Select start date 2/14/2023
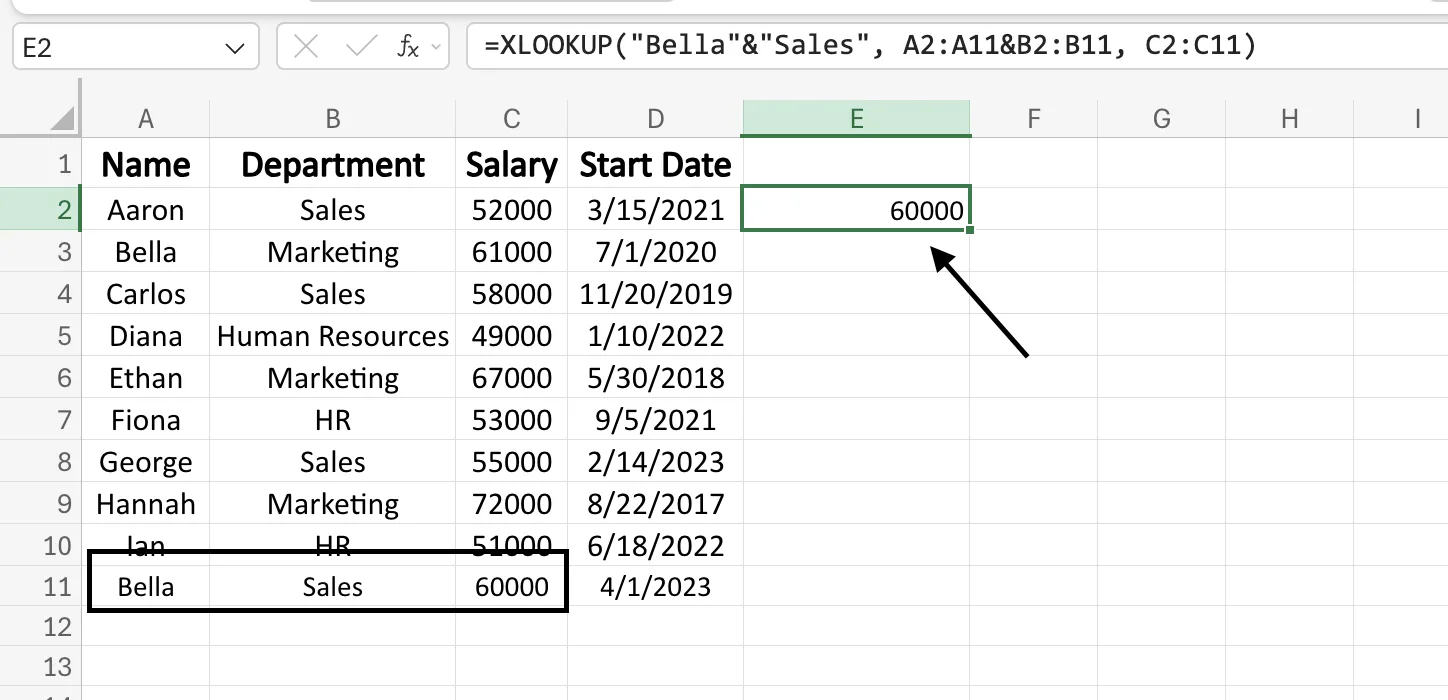1448x700 pixels. tap(656, 462)
